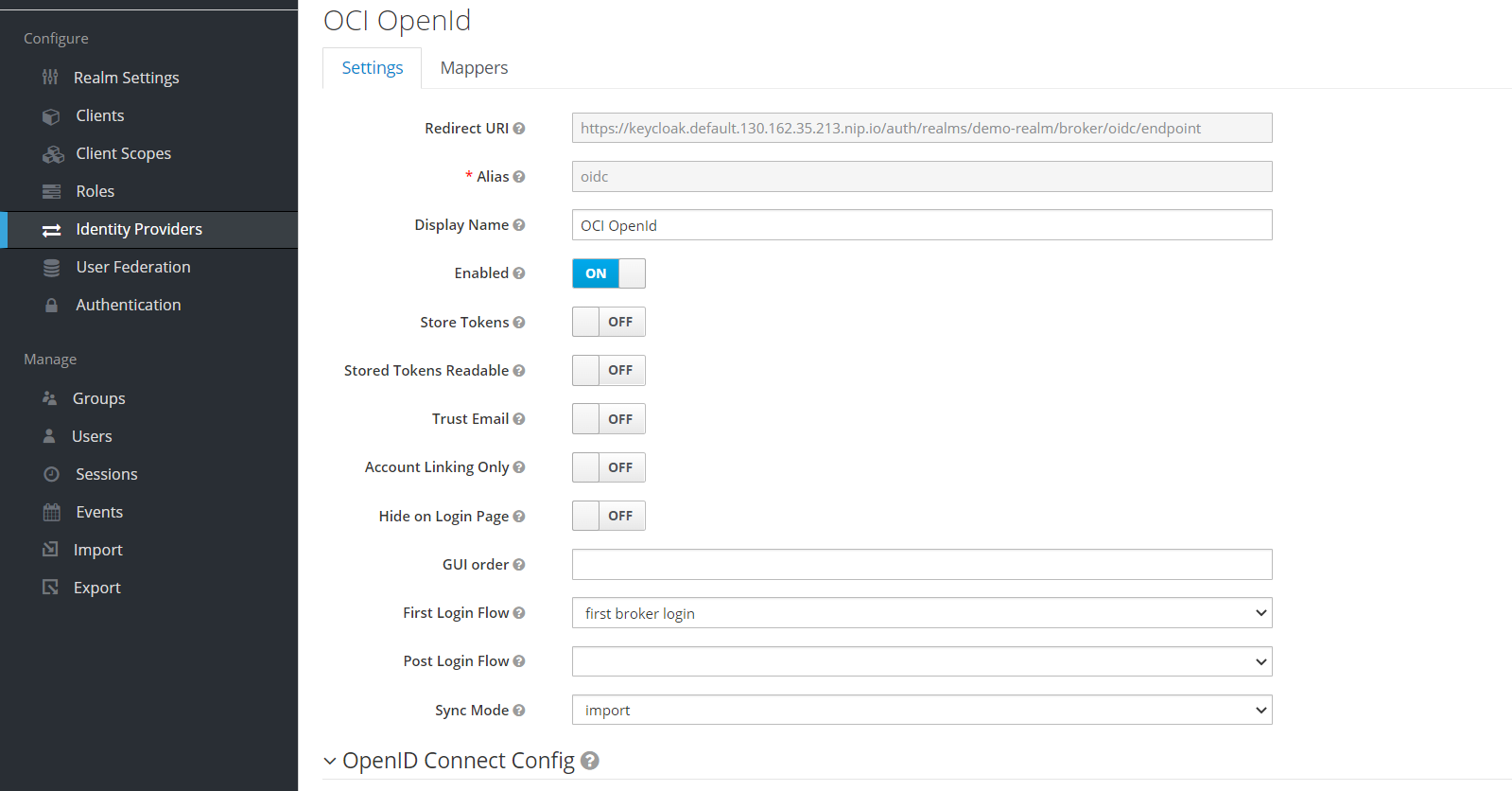Viewport: 1512px width, 791px height.
Task: Switch to the Settings tab
Action: click(x=373, y=68)
